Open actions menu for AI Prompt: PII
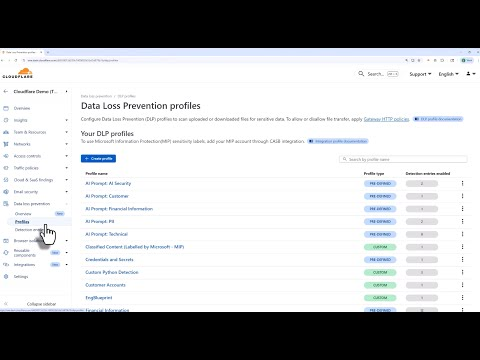The image size is (480, 360). tap(462, 221)
